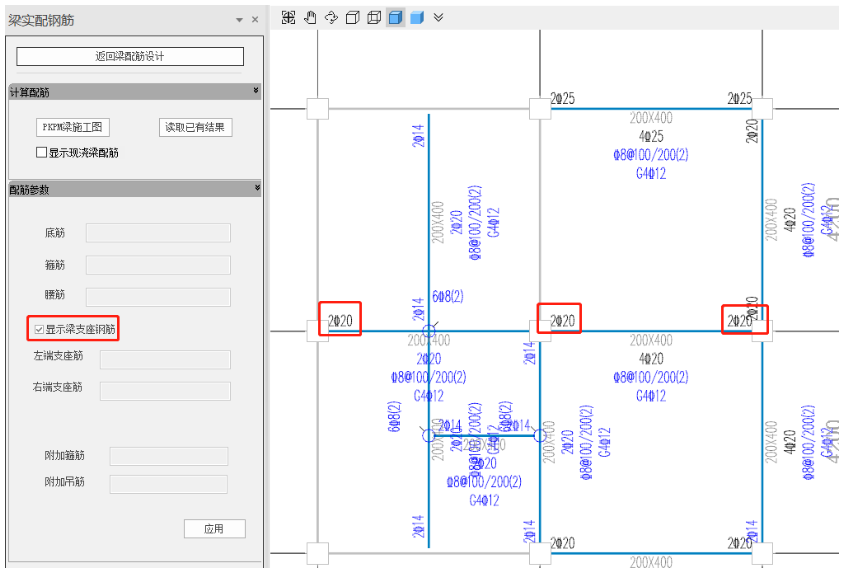Uncheck the 显示梁支座钢筋 checkbox

pos(39,329)
